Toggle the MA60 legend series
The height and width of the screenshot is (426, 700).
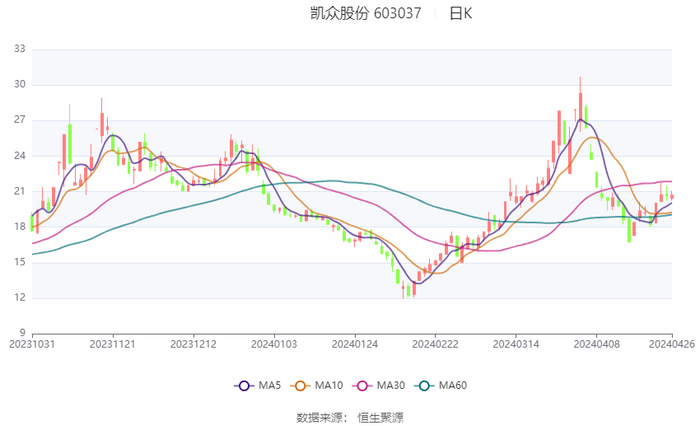[x=441, y=385]
